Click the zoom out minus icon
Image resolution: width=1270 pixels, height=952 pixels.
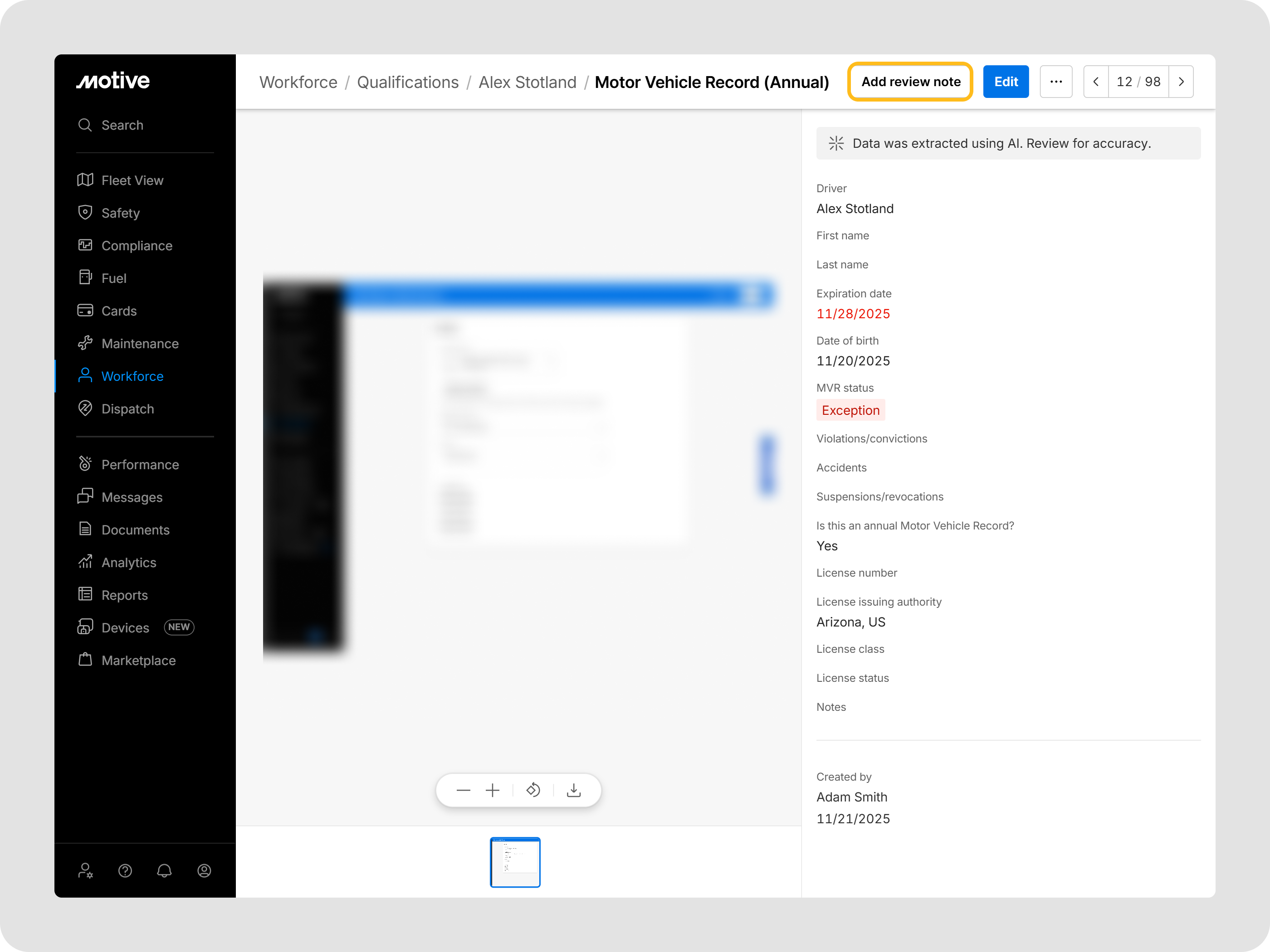464,791
